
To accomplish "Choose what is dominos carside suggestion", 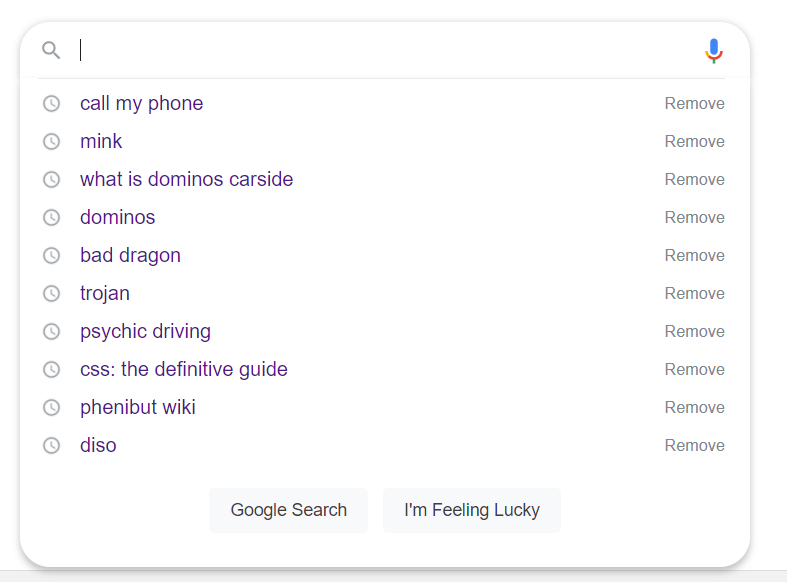I will click(x=186, y=180).
